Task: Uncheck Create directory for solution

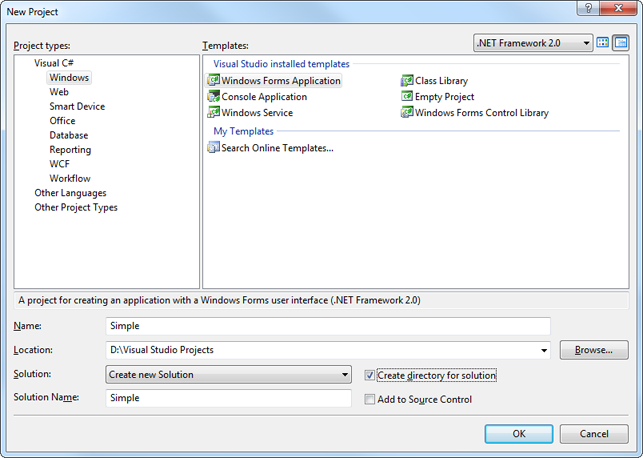Action: coord(370,376)
